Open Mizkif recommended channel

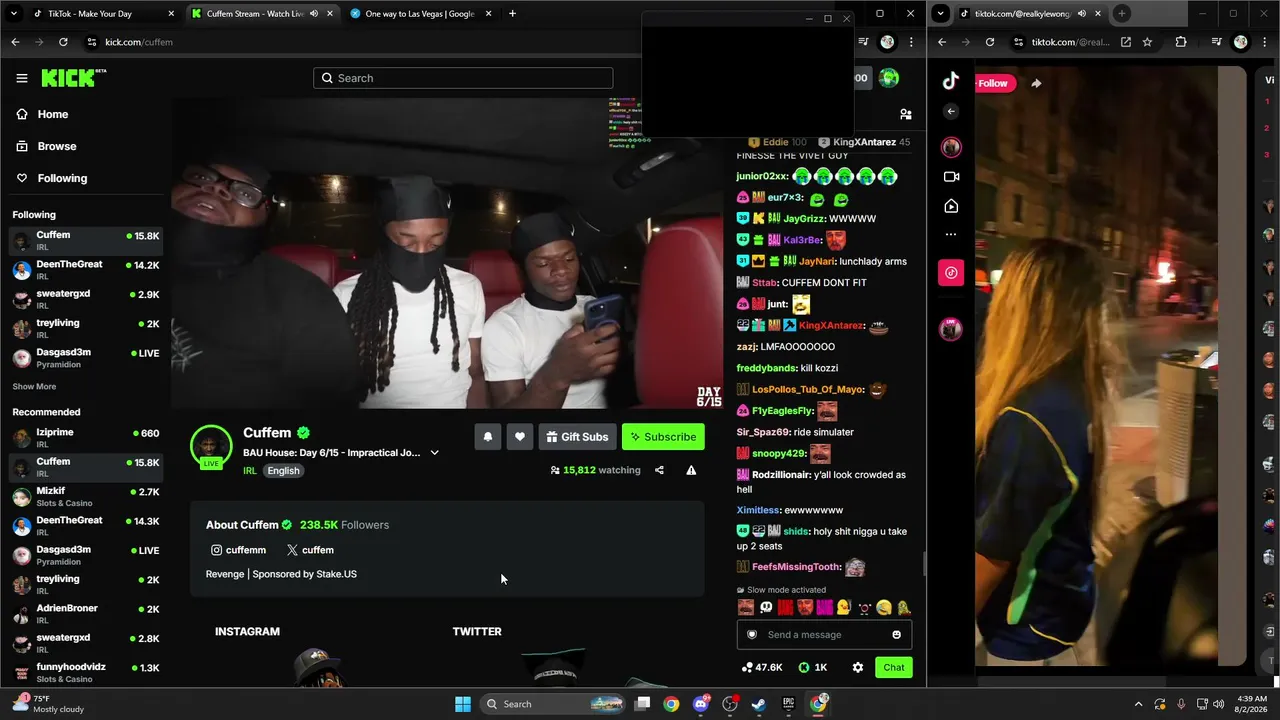(85, 496)
